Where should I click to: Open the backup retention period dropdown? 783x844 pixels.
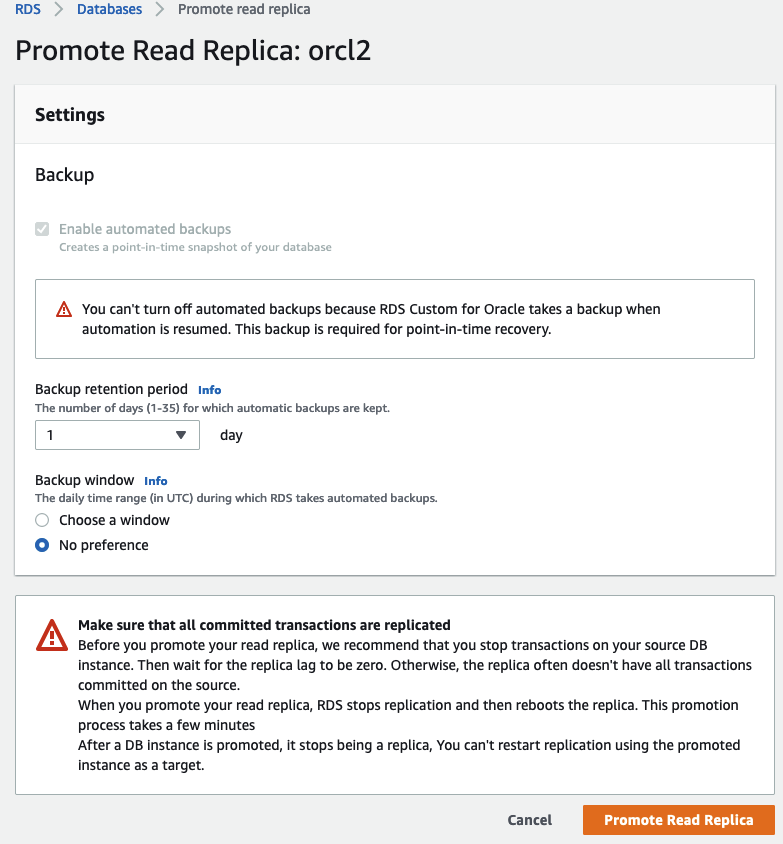tap(117, 435)
